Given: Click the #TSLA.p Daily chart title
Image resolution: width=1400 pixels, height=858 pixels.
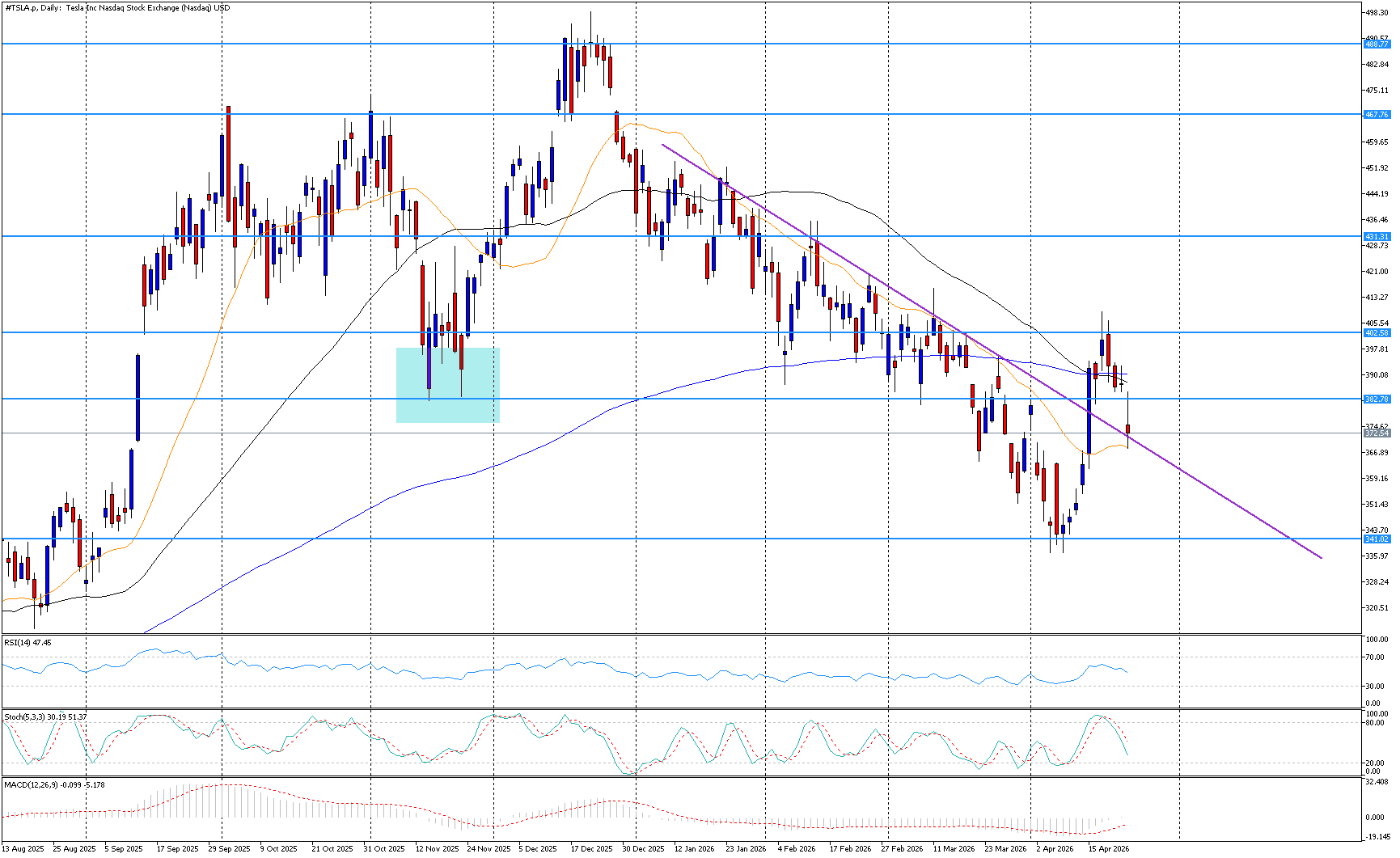Looking at the screenshot, I should pyautogui.click(x=117, y=8).
